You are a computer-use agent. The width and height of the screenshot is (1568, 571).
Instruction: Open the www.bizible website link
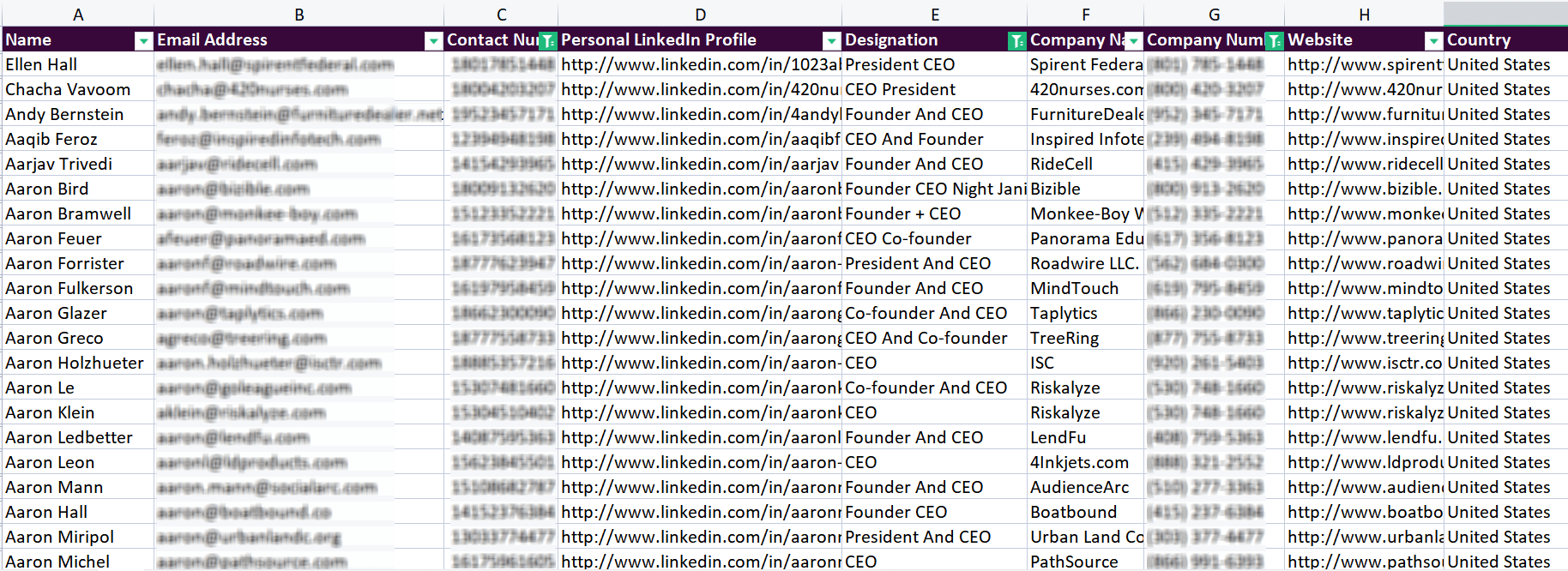(1365, 189)
